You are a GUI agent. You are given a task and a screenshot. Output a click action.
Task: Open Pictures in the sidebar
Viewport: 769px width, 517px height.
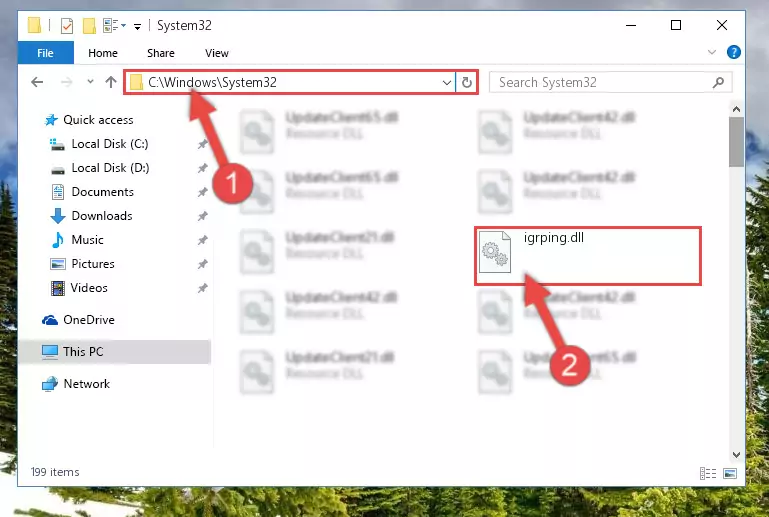pos(93,264)
